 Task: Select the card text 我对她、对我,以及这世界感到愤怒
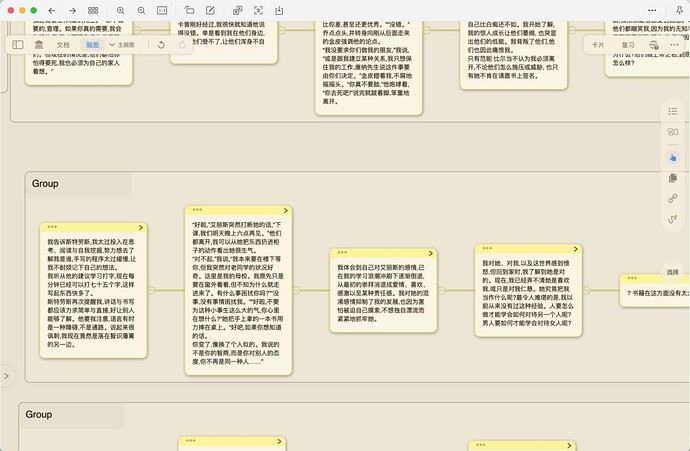point(528,293)
